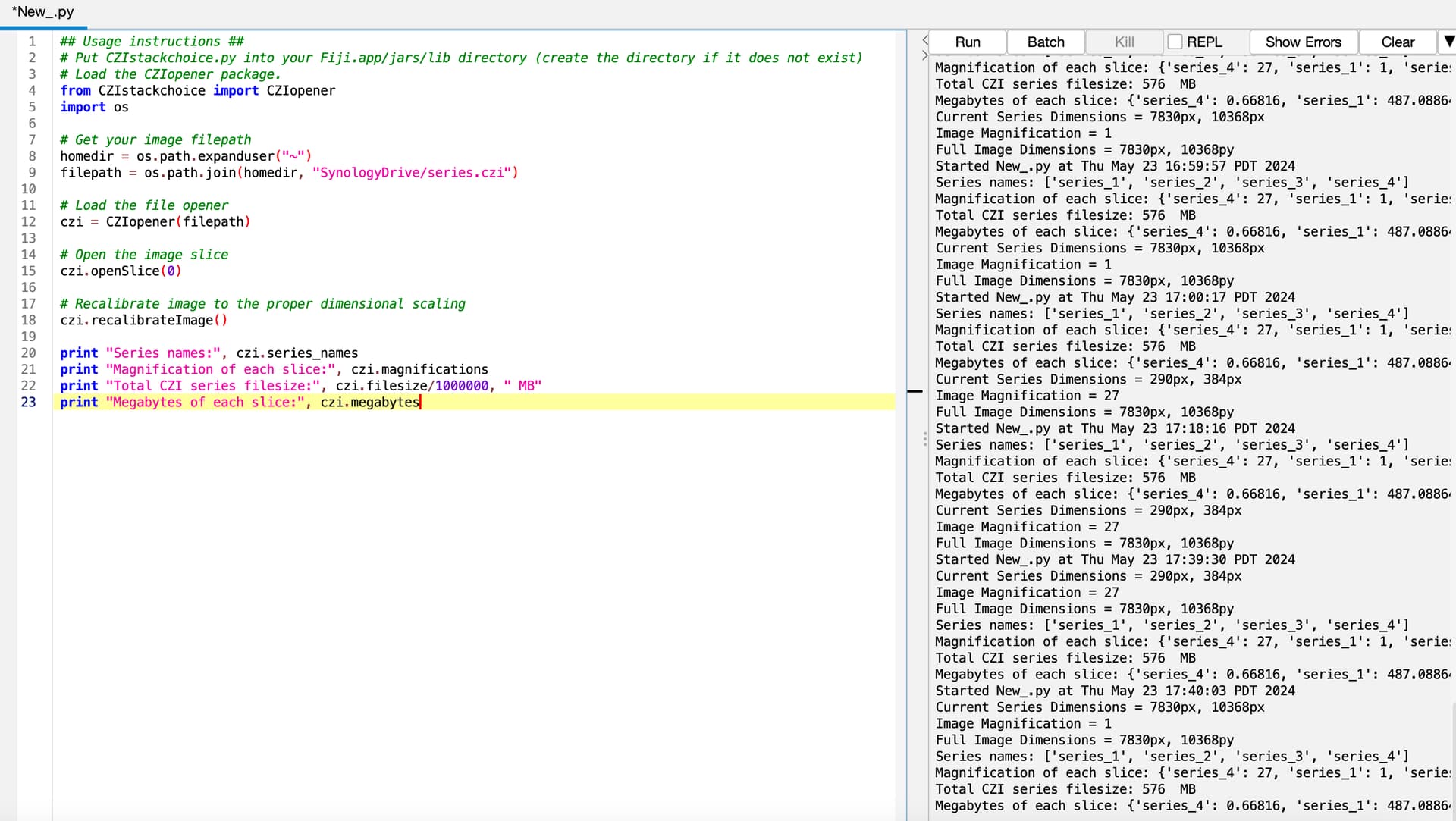Click the output line 'Started New_.py at ... 17:39:30'

point(1115,559)
